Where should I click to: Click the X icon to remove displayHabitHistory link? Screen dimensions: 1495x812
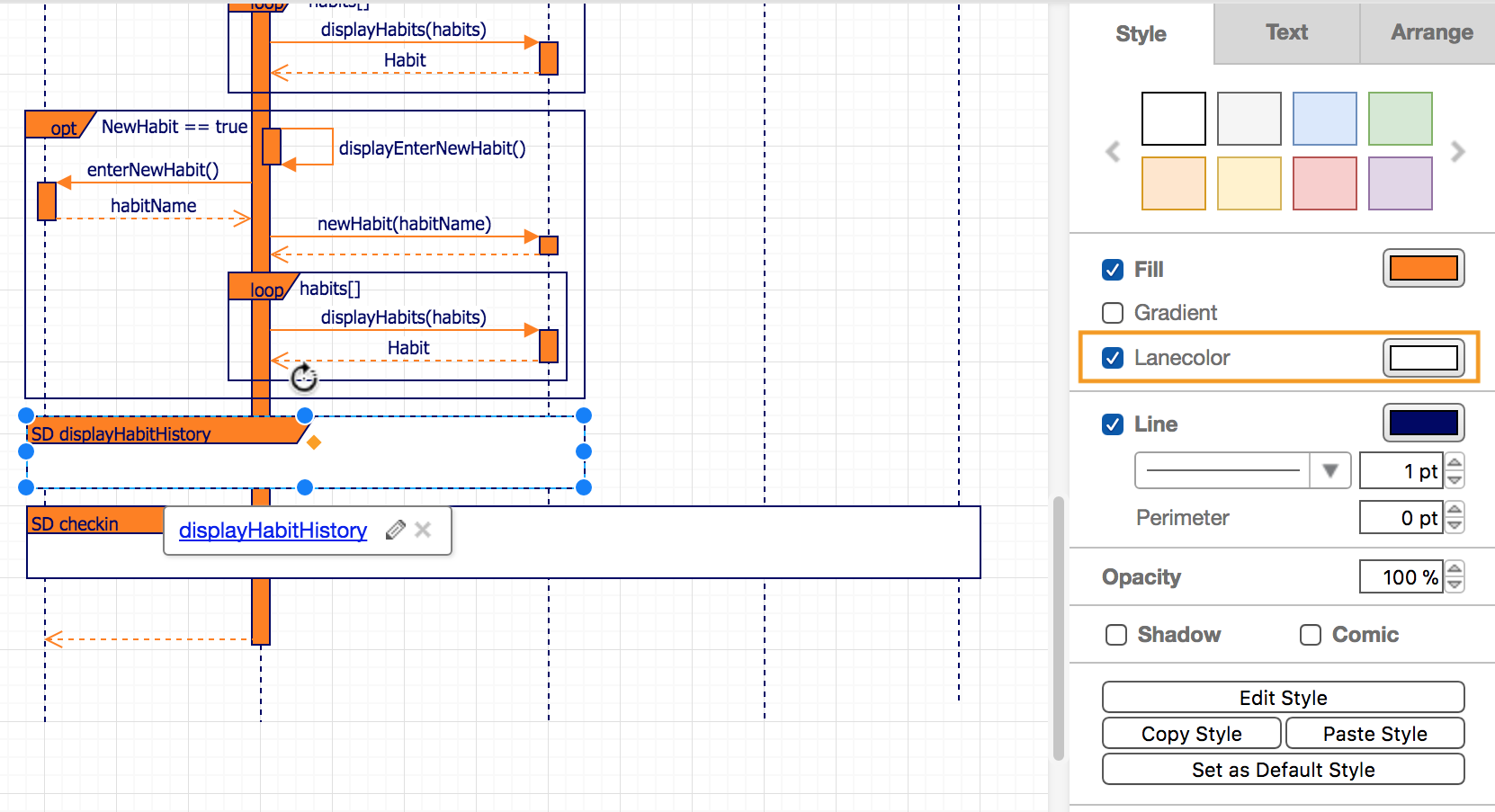pyautogui.click(x=423, y=531)
